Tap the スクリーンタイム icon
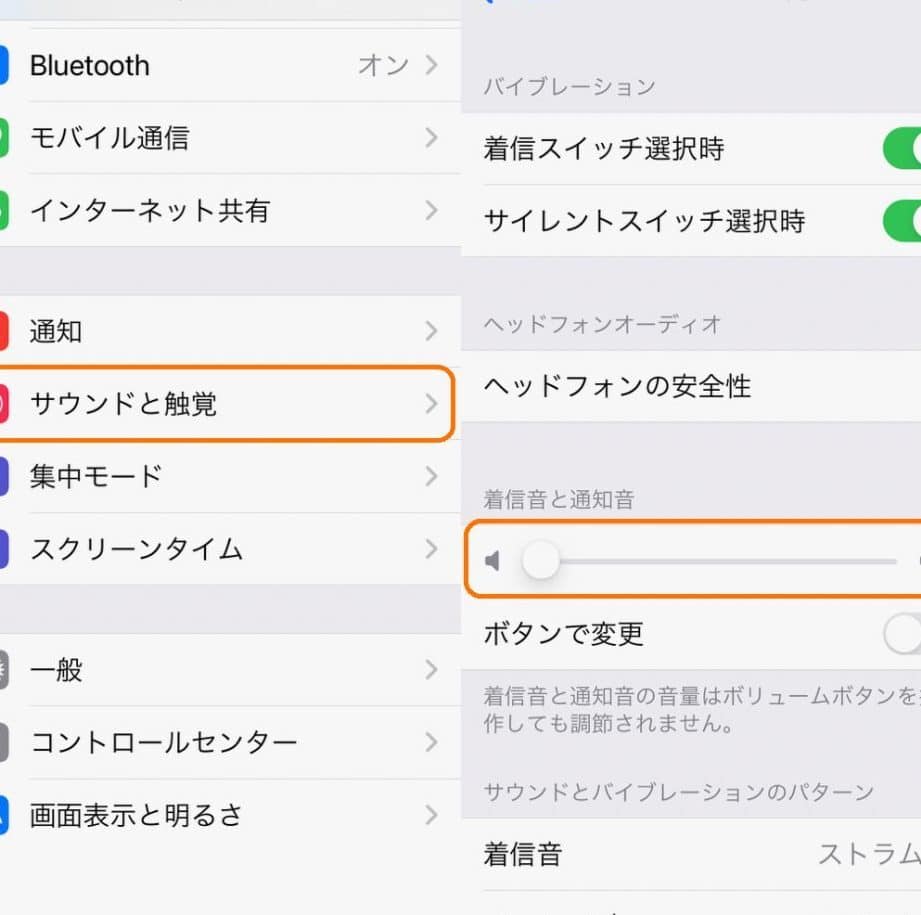Viewport: 921px width, 915px height. (4, 549)
